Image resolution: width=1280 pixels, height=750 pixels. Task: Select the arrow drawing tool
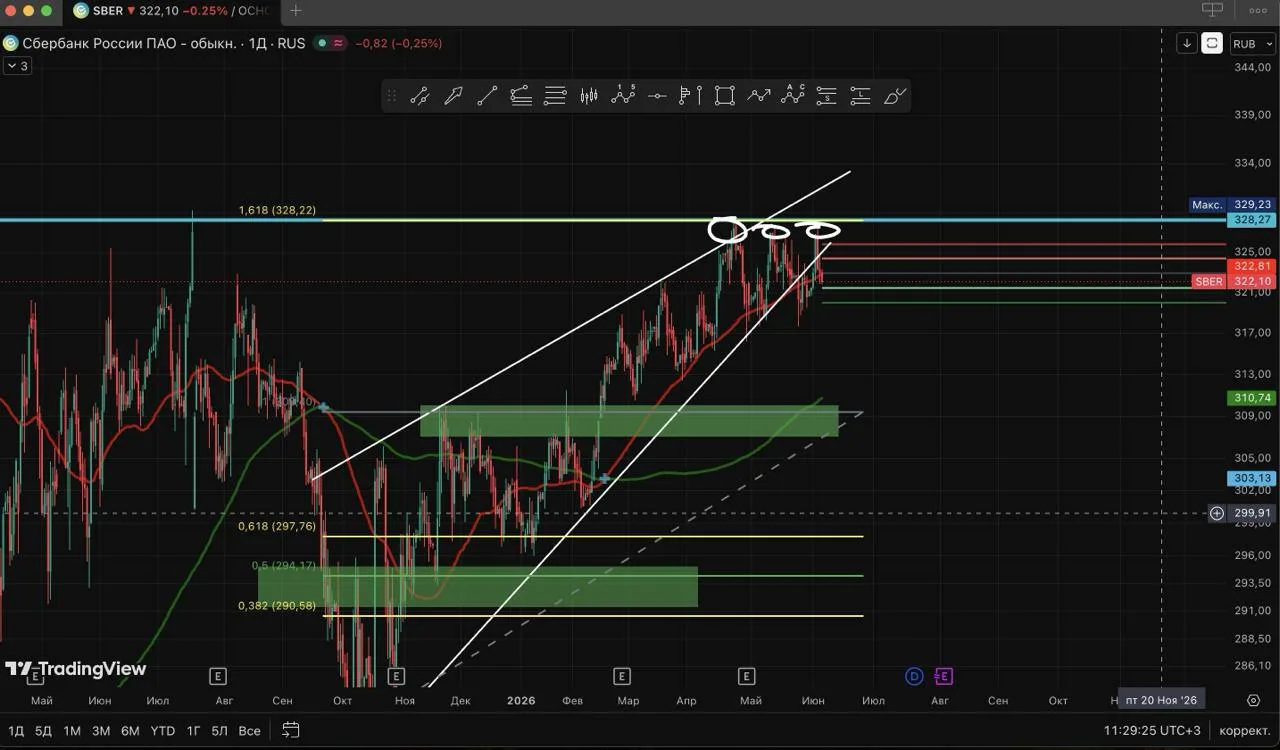(x=453, y=96)
